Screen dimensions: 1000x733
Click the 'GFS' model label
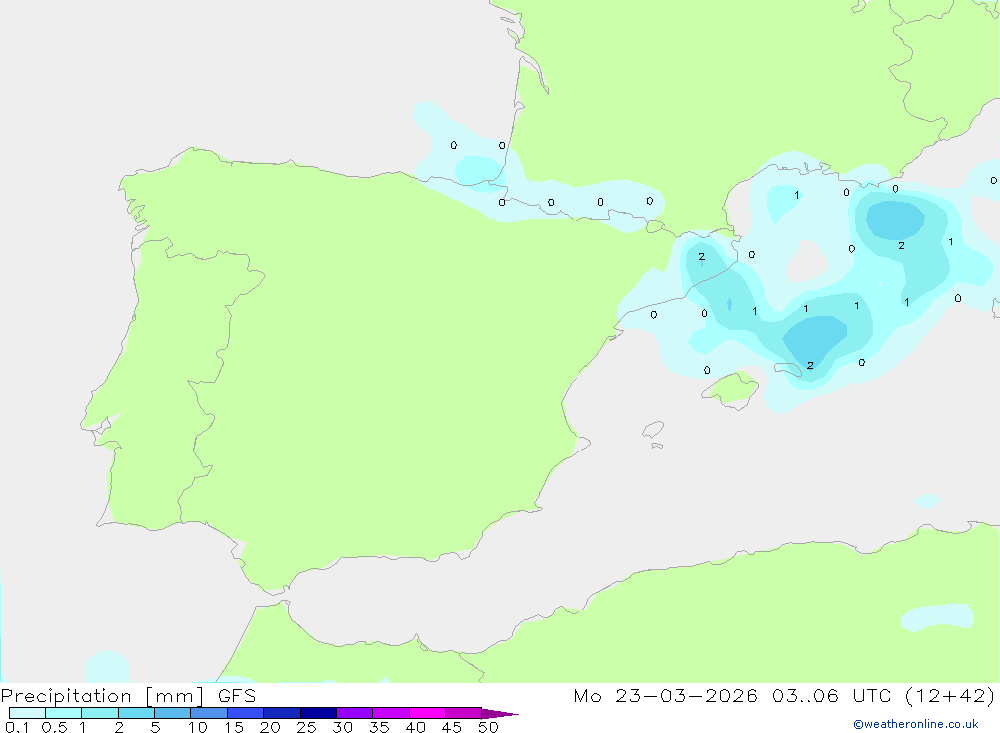[x=237, y=696]
